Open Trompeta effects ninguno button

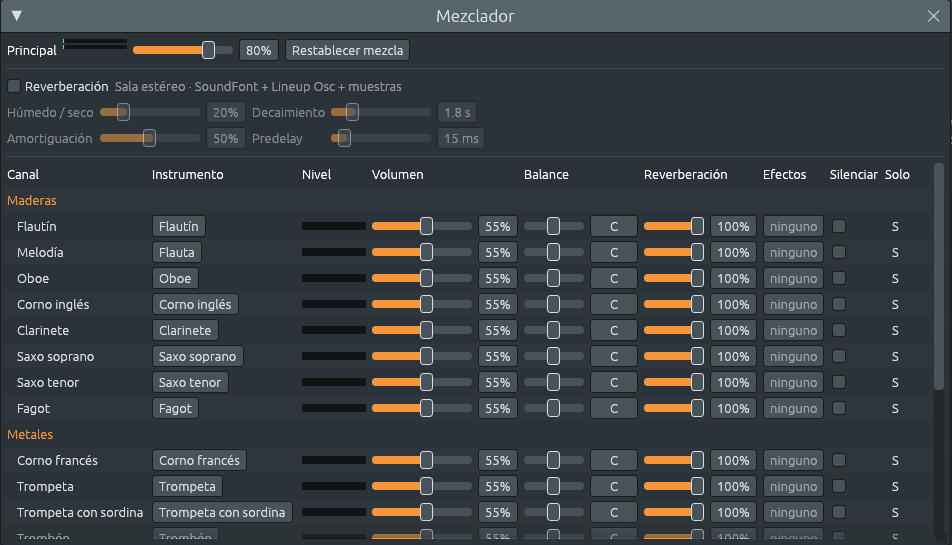(793, 487)
